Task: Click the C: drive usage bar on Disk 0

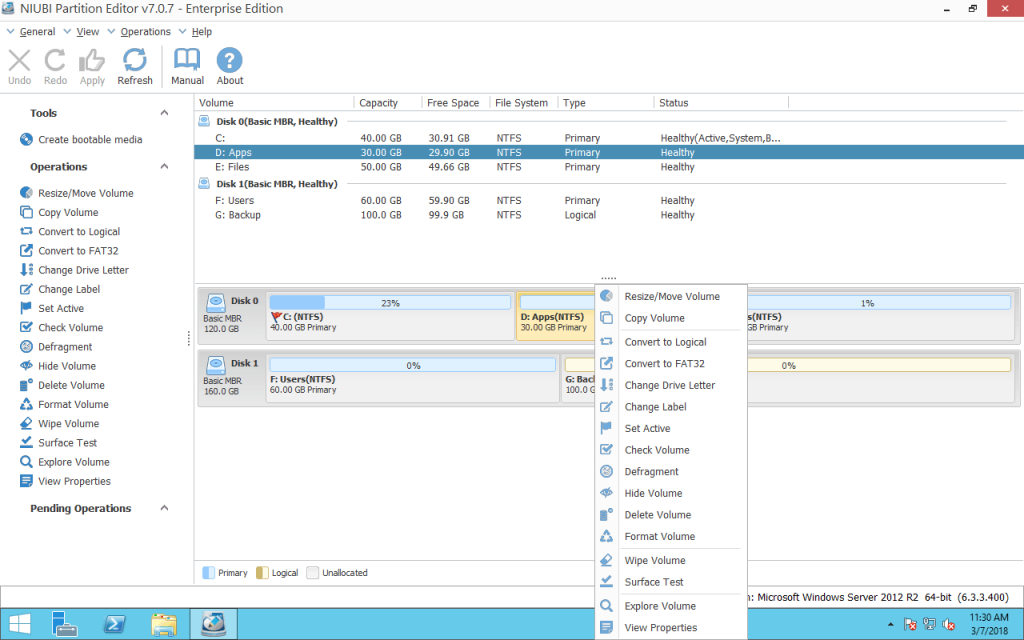Action: [x=390, y=301]
